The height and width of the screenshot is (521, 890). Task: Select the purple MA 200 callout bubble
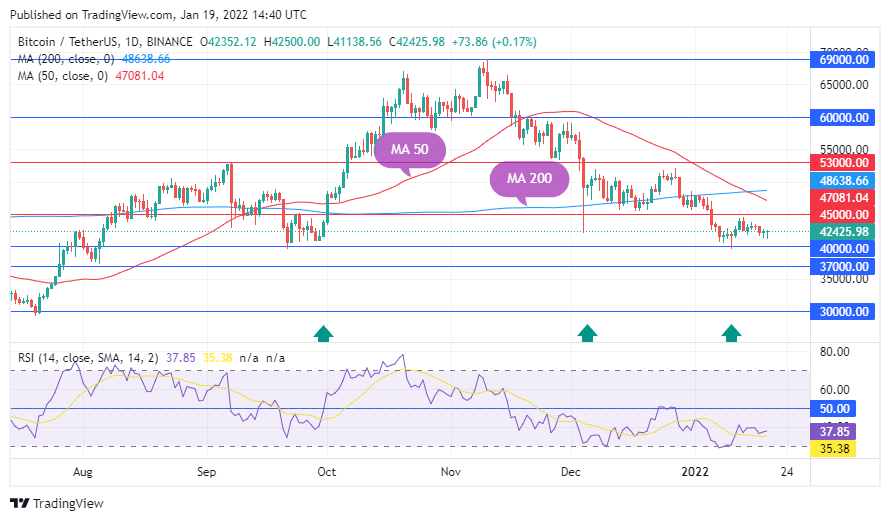(x=529, y=178)
